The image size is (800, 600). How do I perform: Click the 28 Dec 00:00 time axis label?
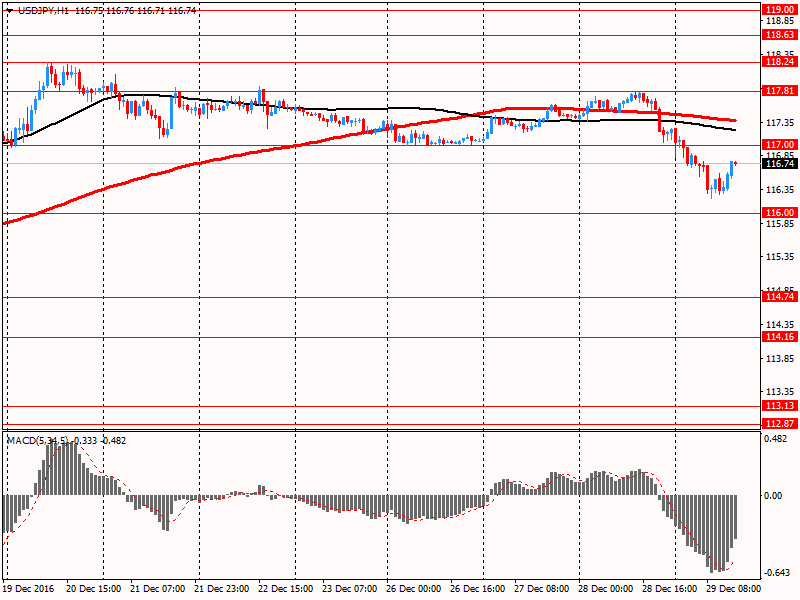pos(606,589)
